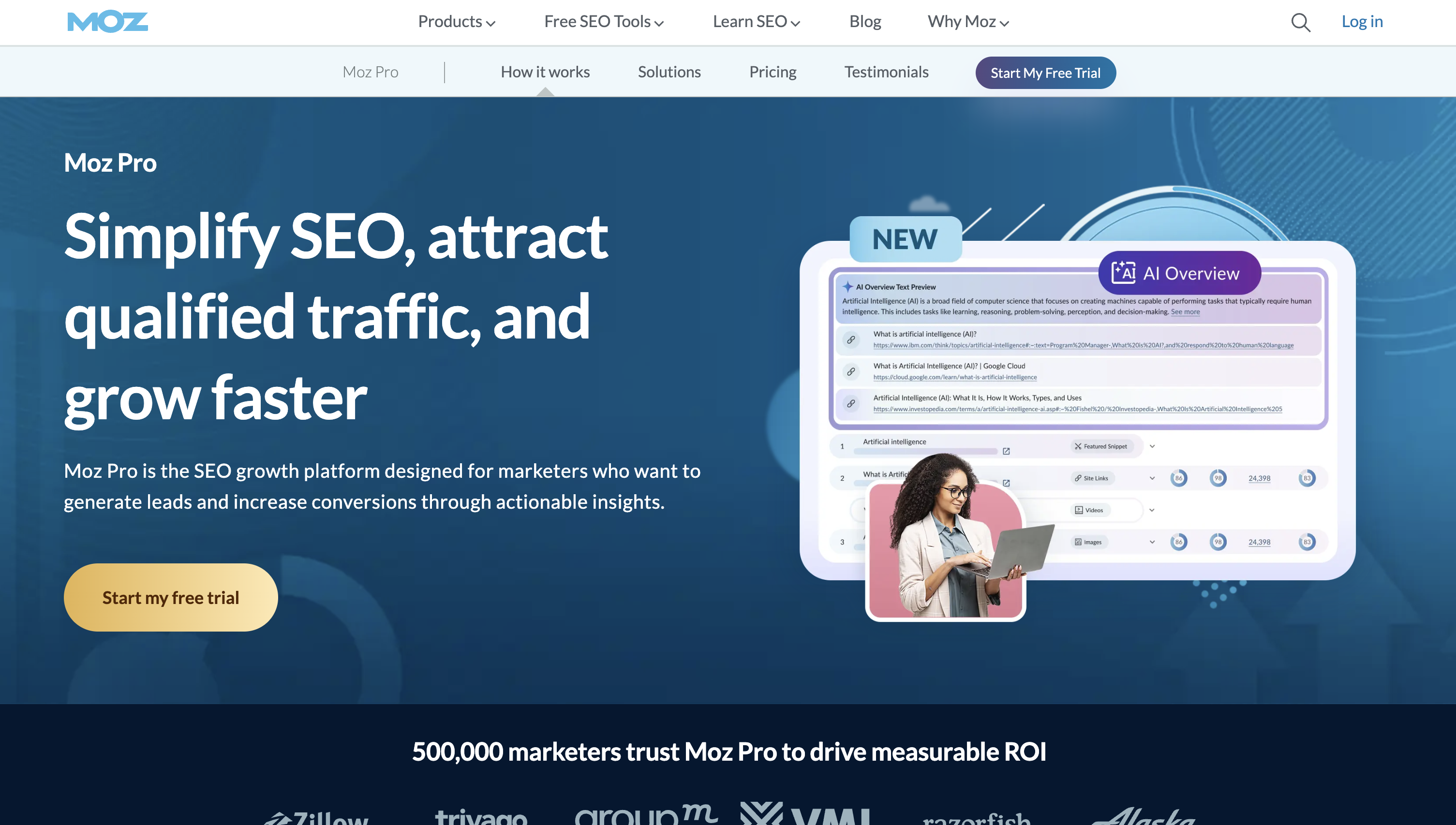The image size is (1456, 825).
Task: Jump to Solutions section
Action: point(669,72)
